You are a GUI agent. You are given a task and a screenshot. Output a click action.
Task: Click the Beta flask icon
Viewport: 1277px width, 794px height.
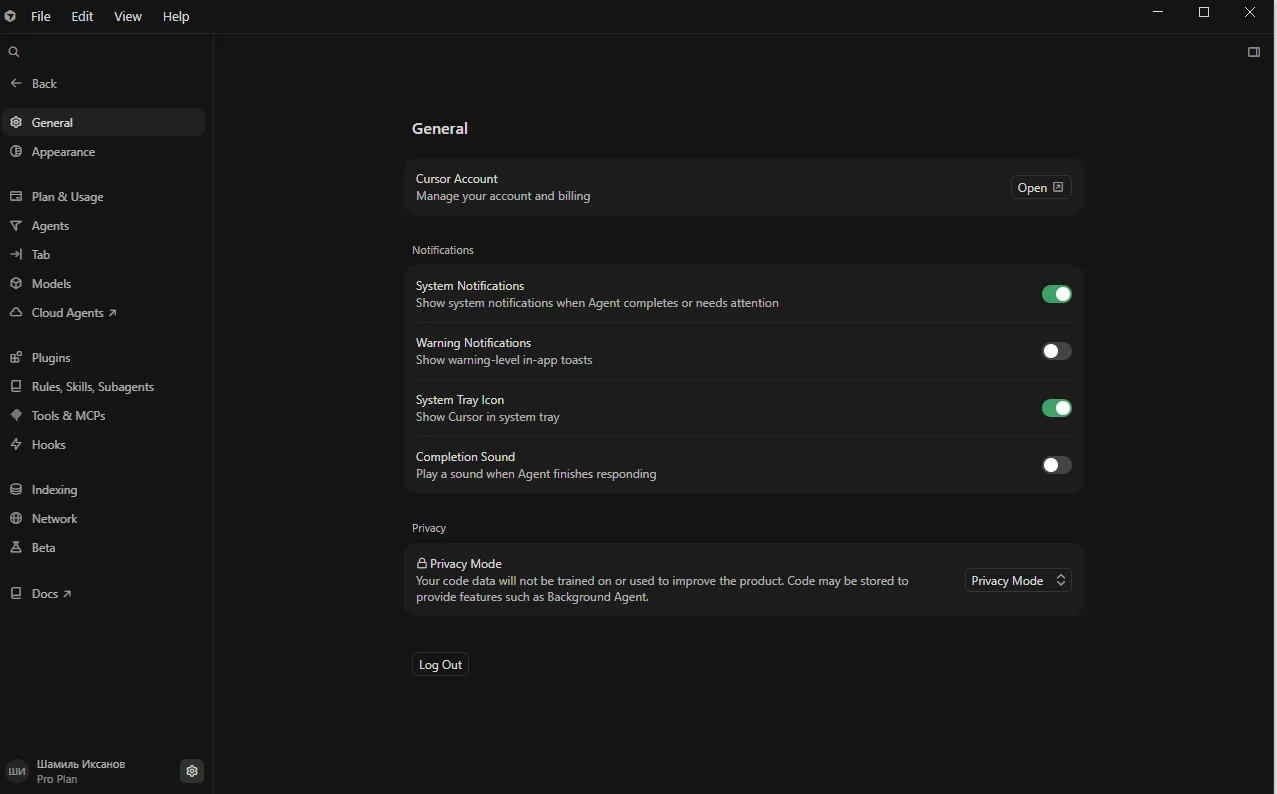(16, 548)
